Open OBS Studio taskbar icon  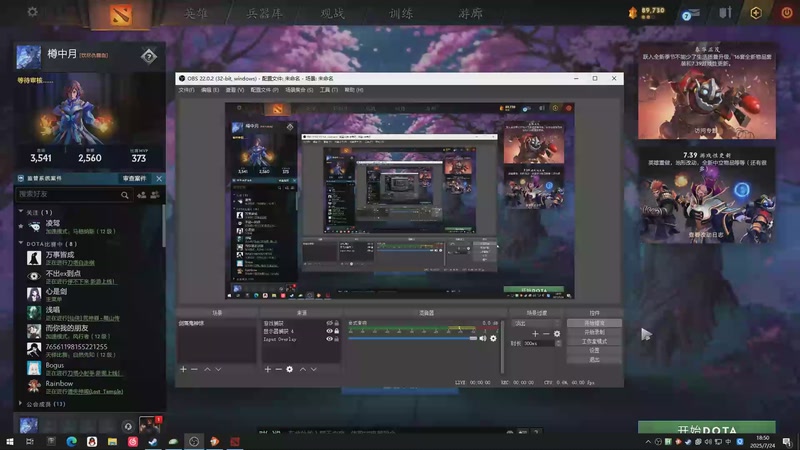point(194,441)
